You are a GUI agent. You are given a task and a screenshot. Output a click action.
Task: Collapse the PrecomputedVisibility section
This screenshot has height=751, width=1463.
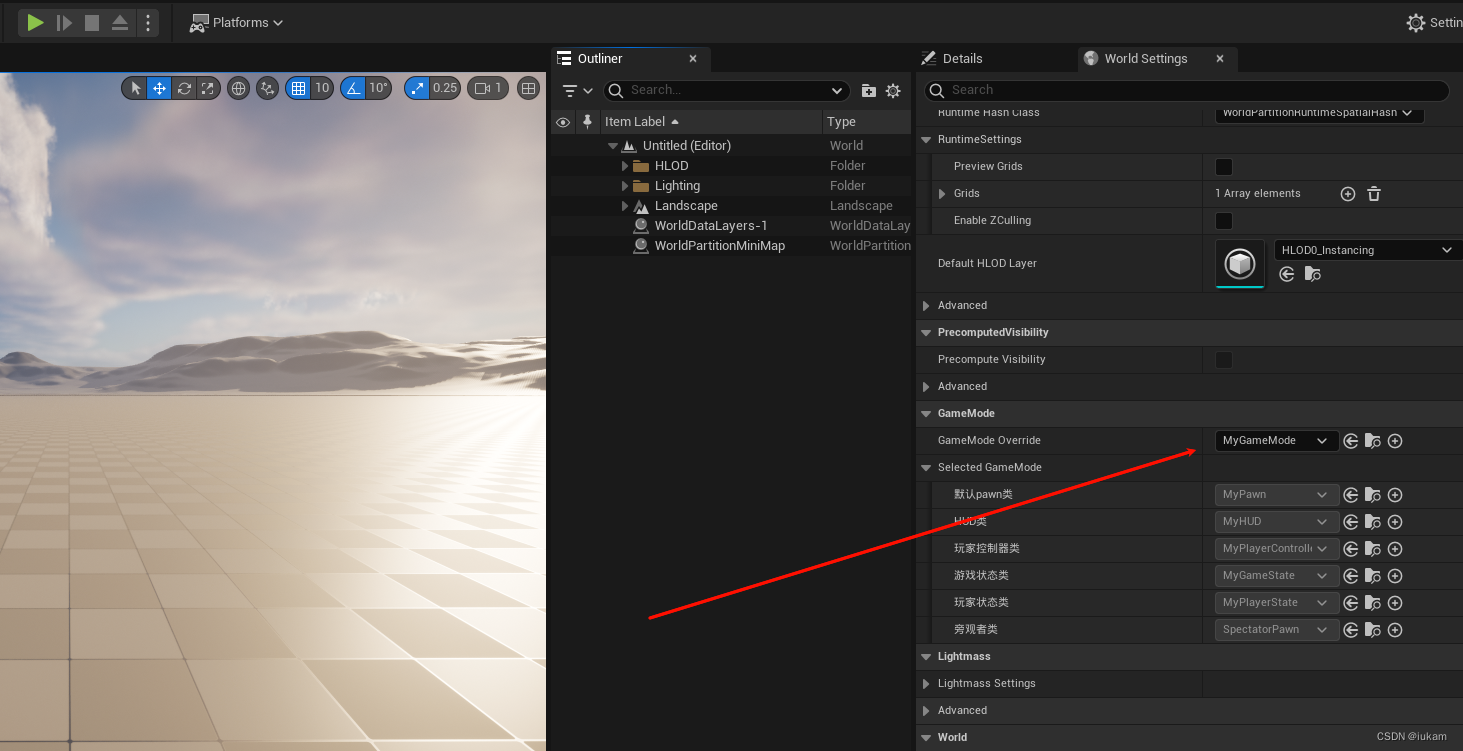pyautogui.click(x=926, y=333)
